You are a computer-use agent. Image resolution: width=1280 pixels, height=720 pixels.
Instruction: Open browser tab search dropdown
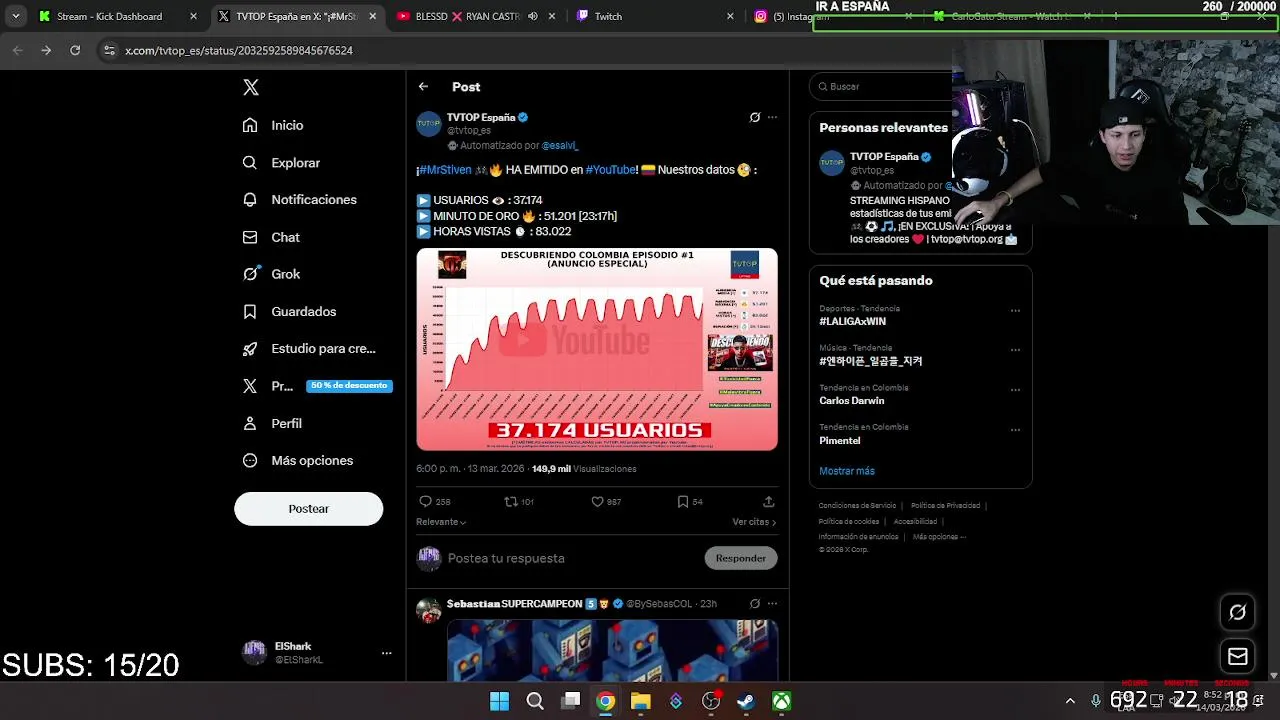pos(15,16)
